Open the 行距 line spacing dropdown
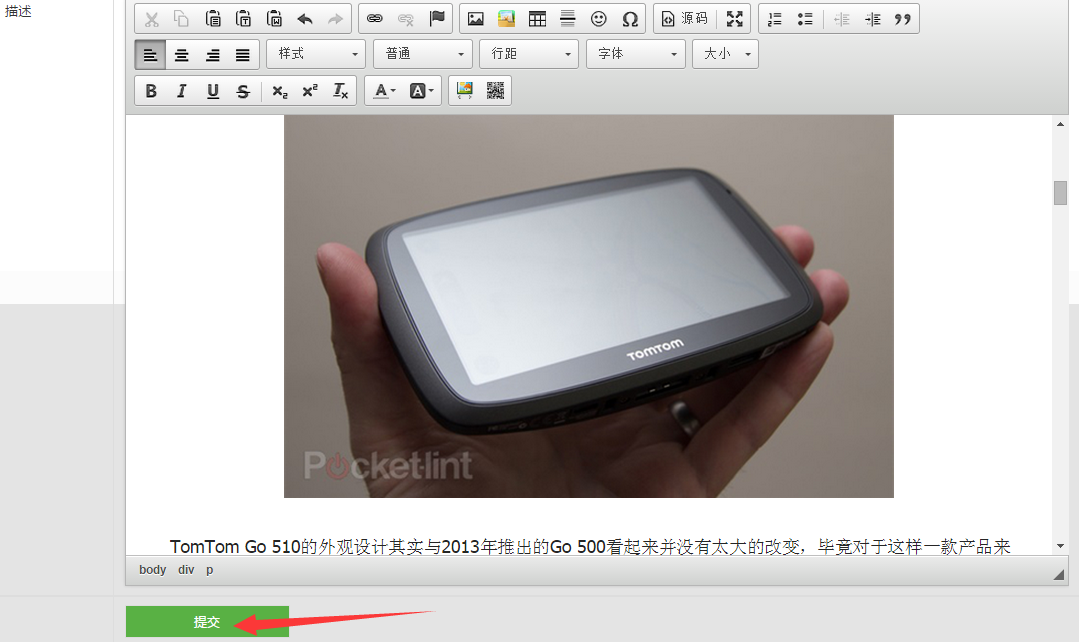The image size is (1079, 642). click(529, 54)
